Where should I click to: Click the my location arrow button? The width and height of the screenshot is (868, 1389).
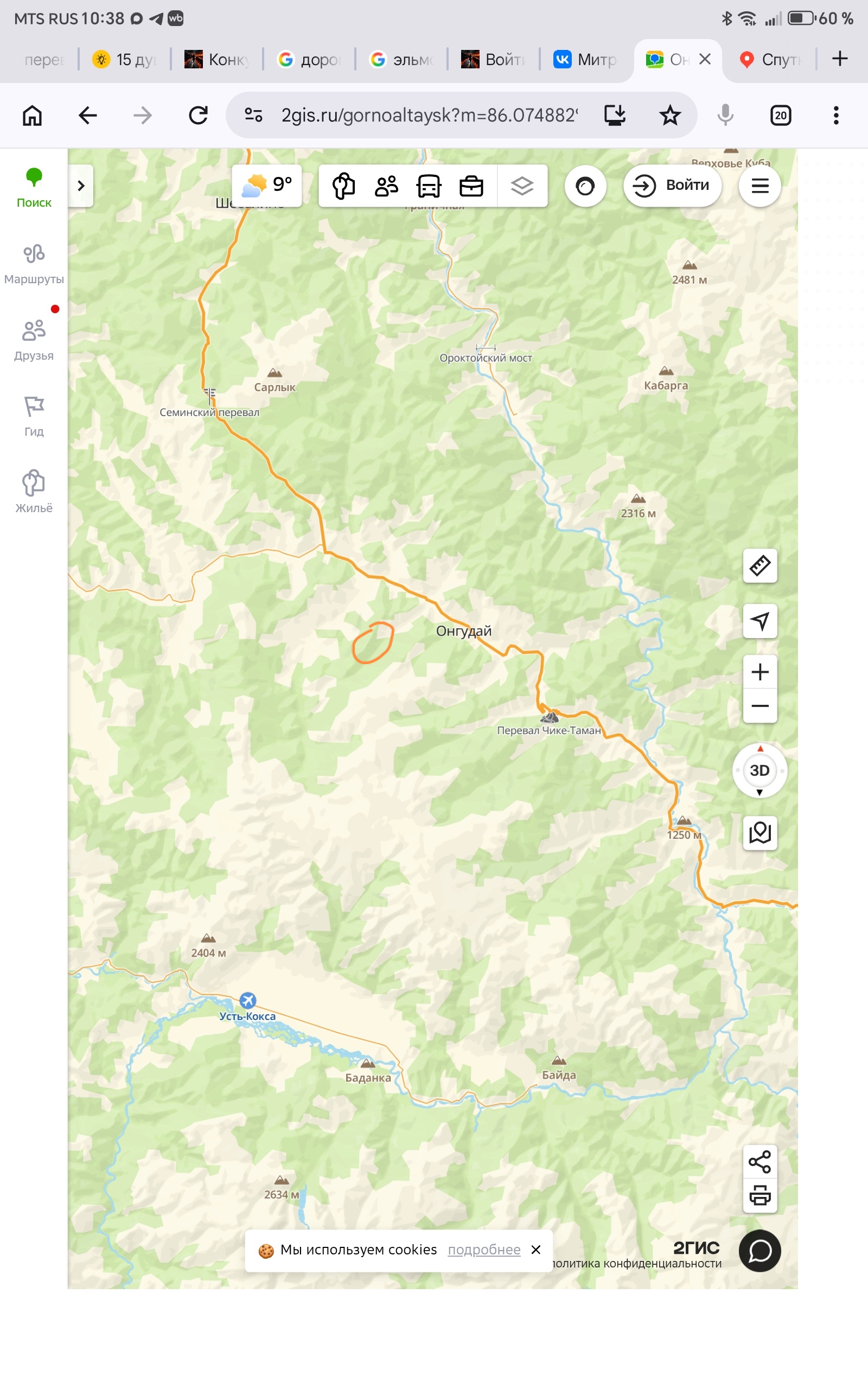759,621
